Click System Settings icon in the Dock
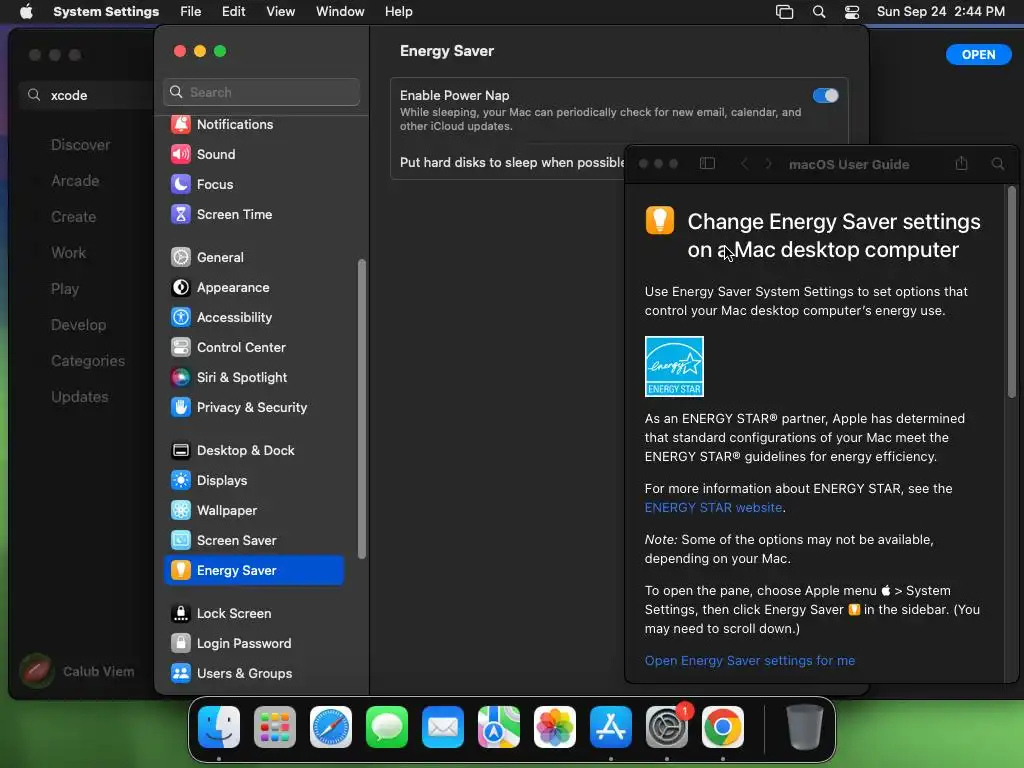Image resolution: width=1024 pixels, height=768 pixels. click(x=667, y=727)
